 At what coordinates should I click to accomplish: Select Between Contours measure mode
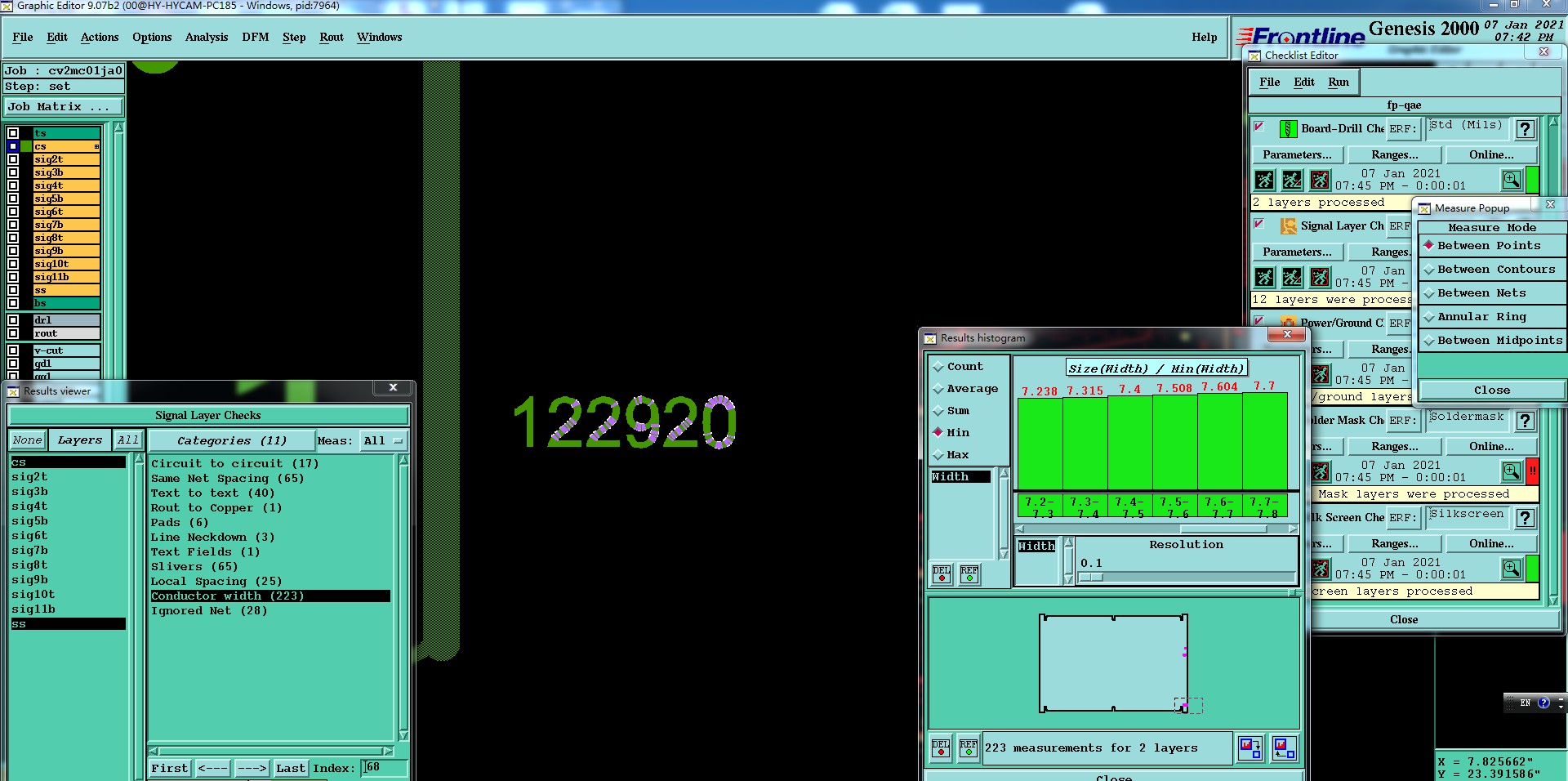pyautogui.click(x=1491, y=270)
